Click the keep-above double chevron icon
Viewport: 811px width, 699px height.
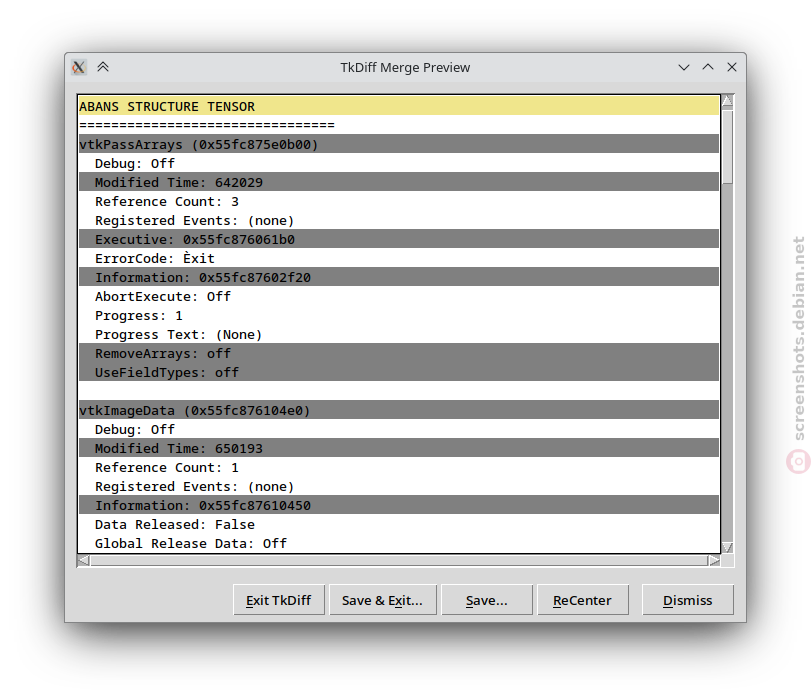click(103, 67)
